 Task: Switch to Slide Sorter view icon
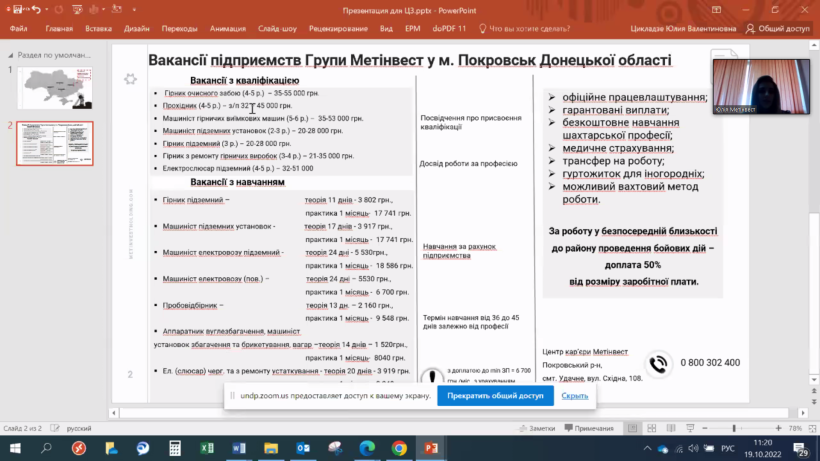(652, 429)
